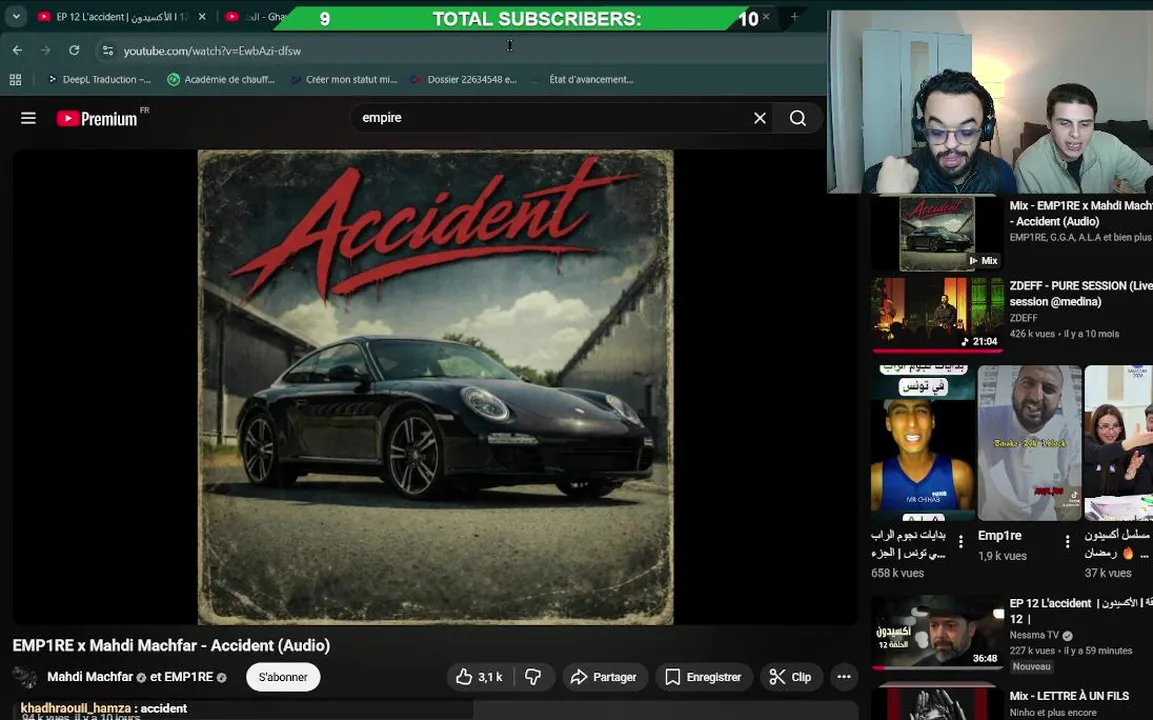Viewport: 1153px width, 720px height.
Task: Dislike the video with thumbs down
Action: [x=534, y=677]
